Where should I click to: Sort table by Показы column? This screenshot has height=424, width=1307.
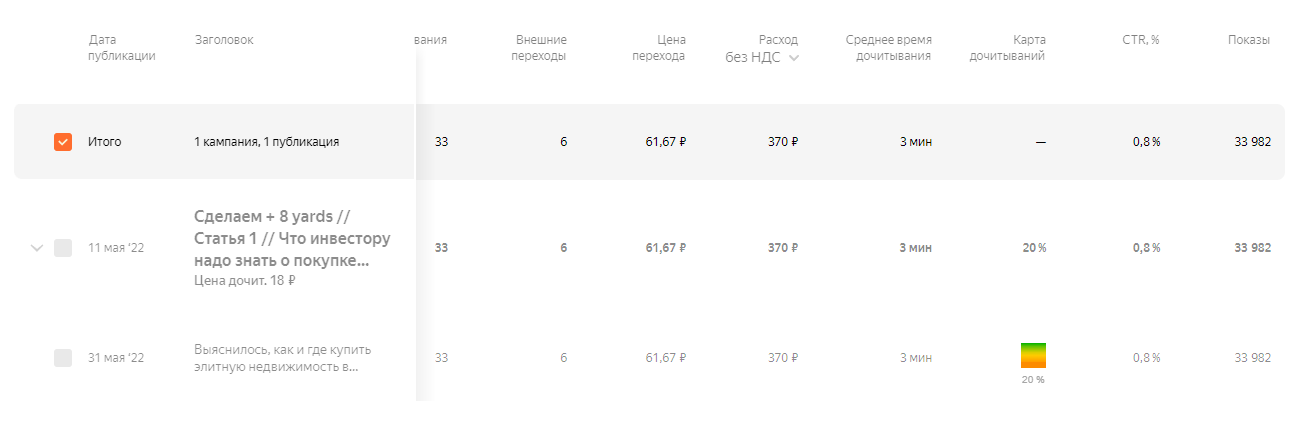pyautogui.click(x=1249, y=40)
